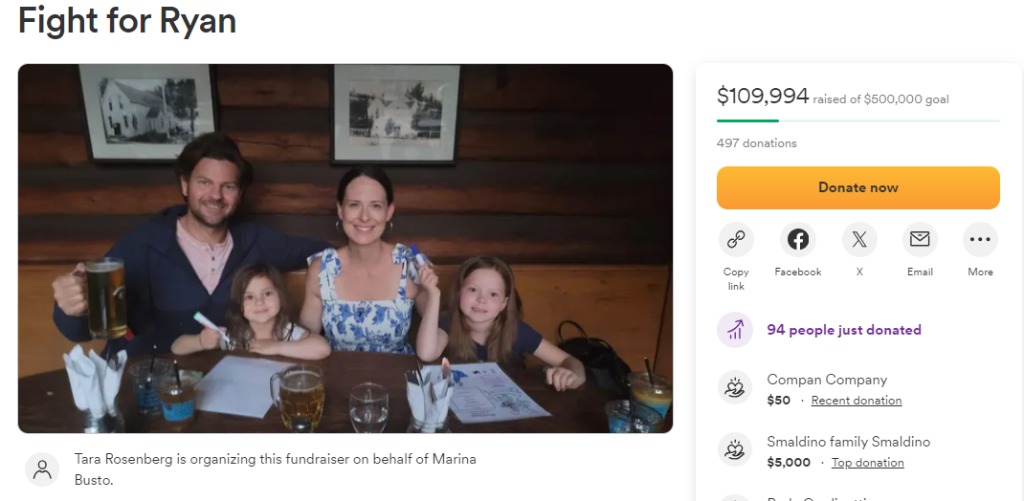
Task: Share on X icon
Action: click(x=858, y=240)
